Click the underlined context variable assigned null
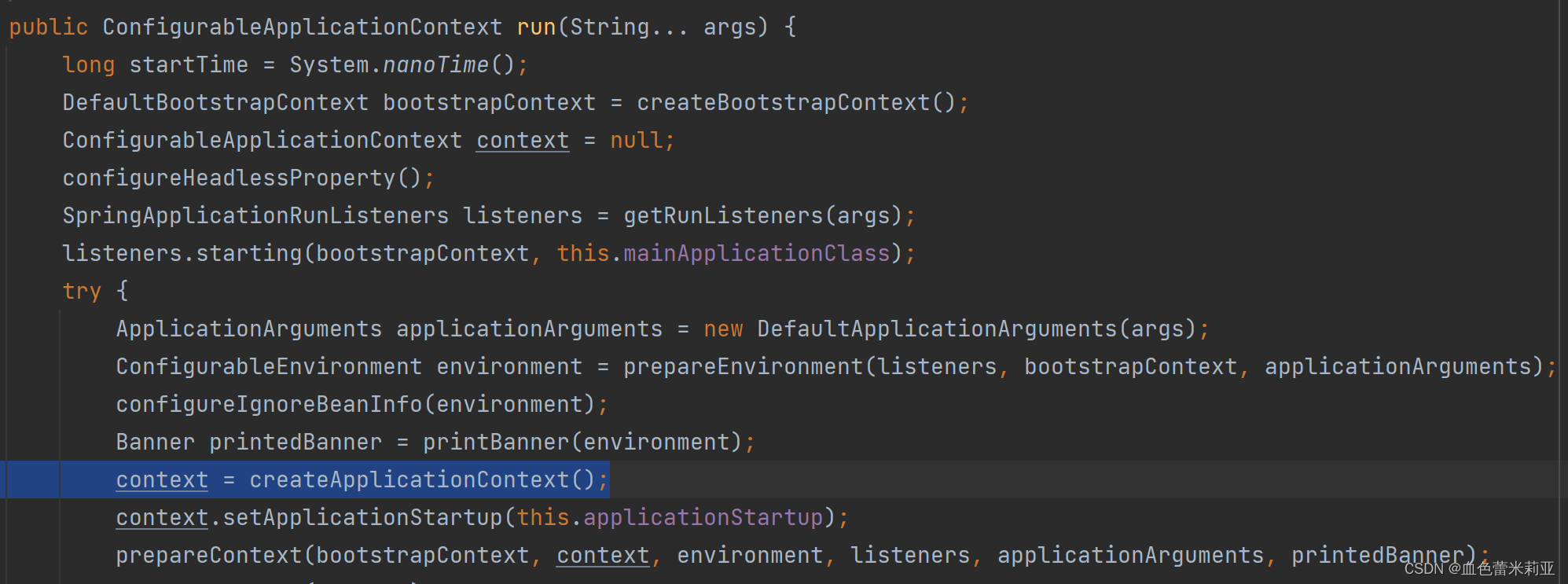Viewport: 1568px width, 584px height. 523,140
